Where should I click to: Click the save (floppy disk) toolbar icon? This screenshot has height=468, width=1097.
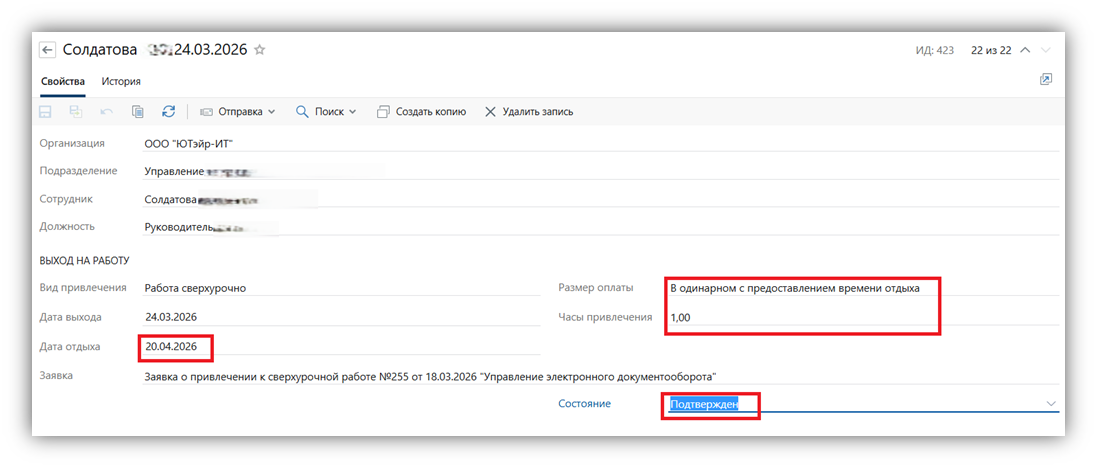click(46, 112)
